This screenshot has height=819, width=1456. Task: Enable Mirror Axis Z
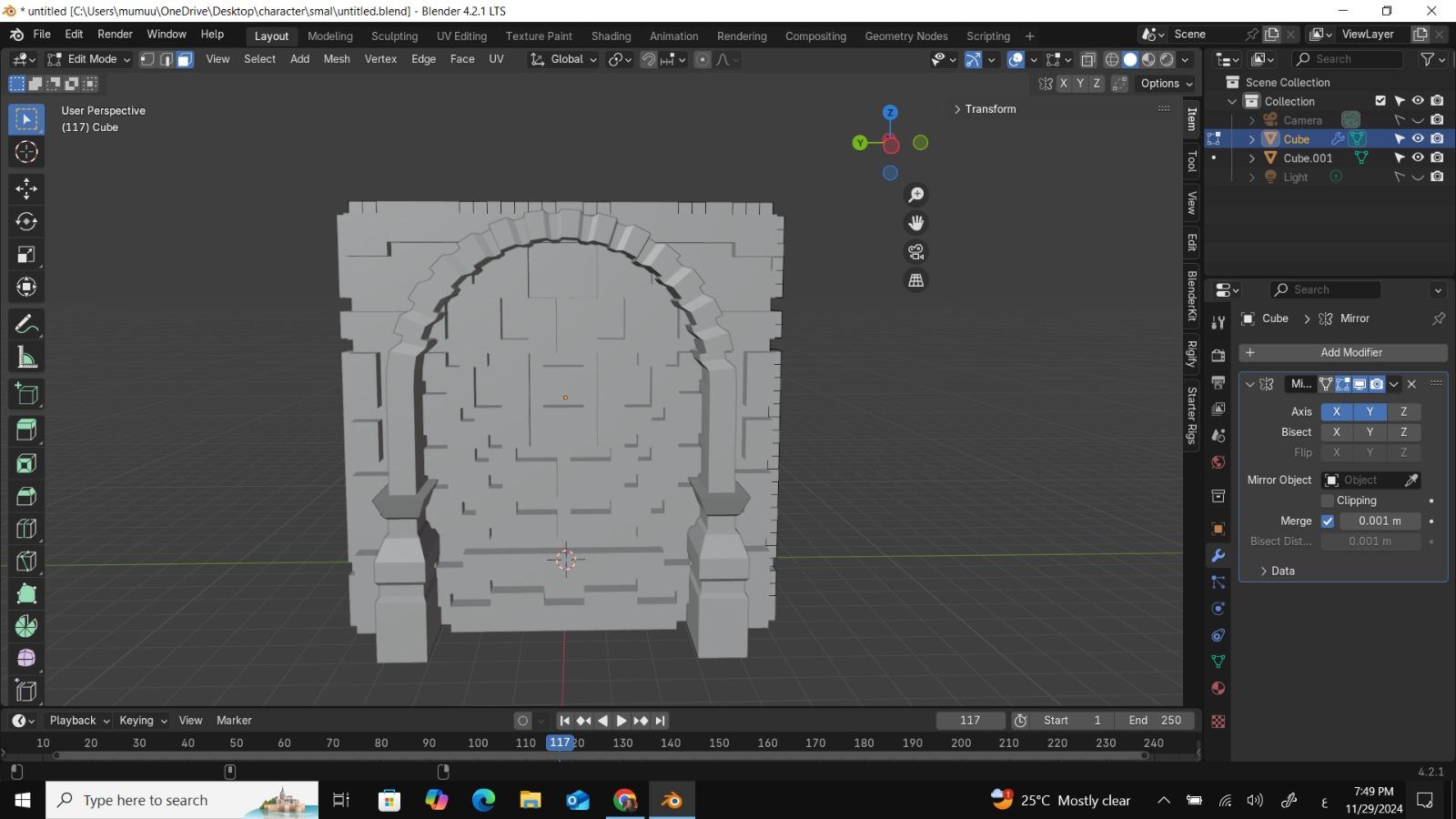coord(1403,411)
